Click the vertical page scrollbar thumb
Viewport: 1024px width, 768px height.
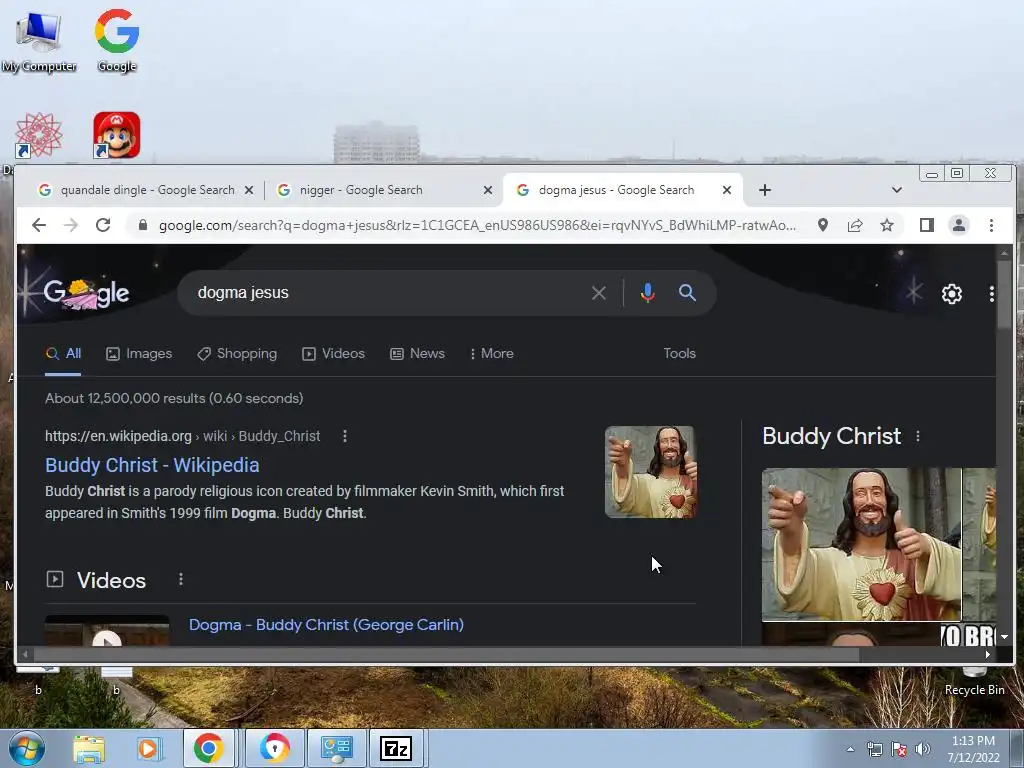point(1004,294)
